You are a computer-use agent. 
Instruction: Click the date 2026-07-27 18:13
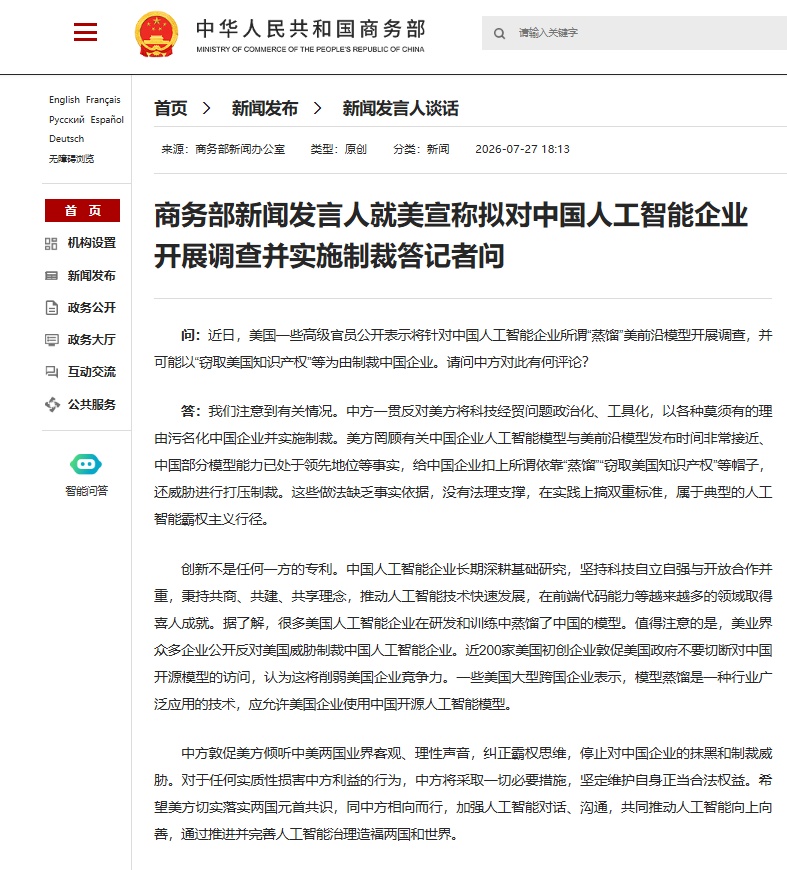click(x=522, y=149)
